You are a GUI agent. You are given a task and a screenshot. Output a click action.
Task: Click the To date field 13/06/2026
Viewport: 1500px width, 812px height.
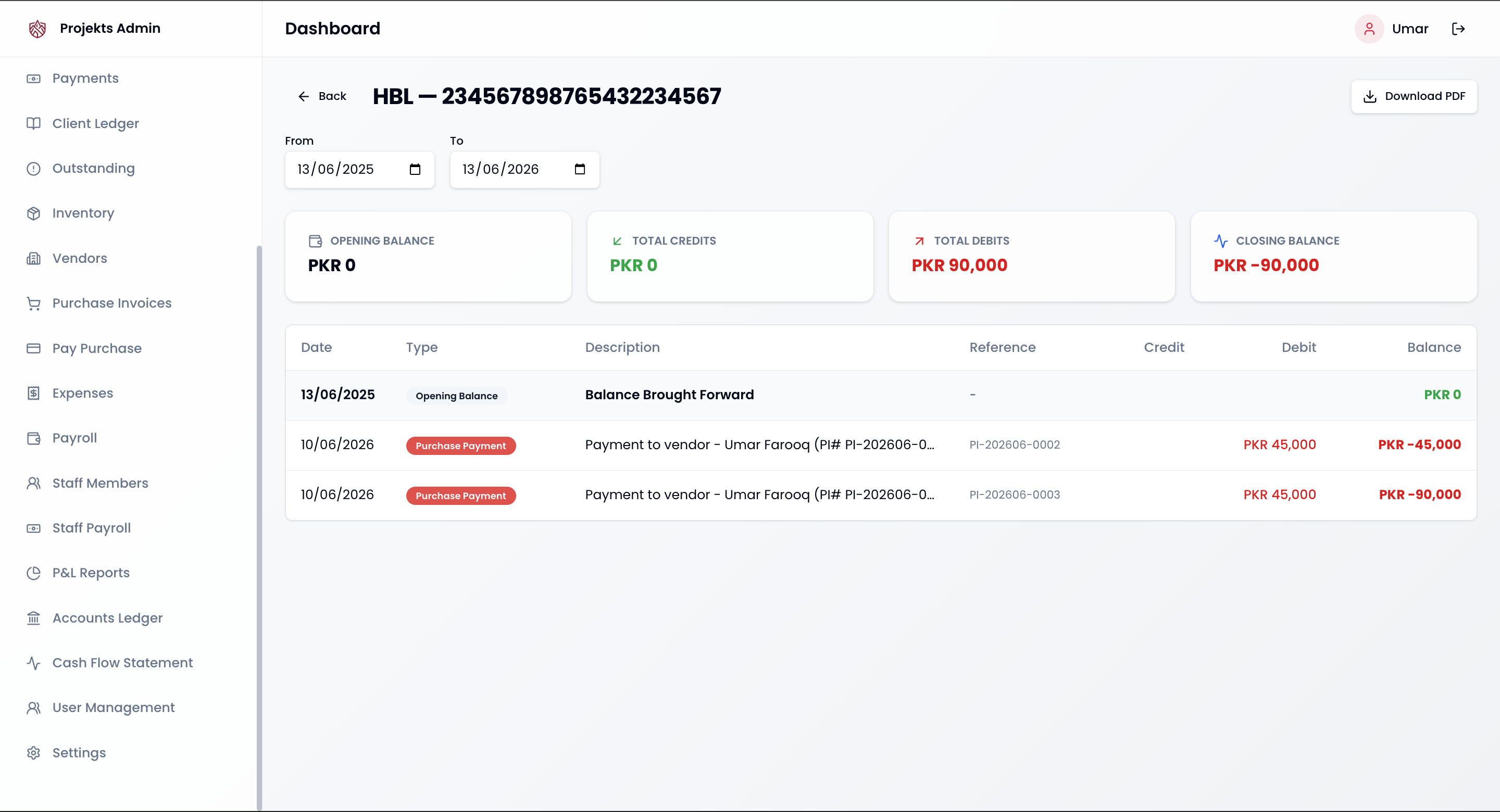(524, 169)
